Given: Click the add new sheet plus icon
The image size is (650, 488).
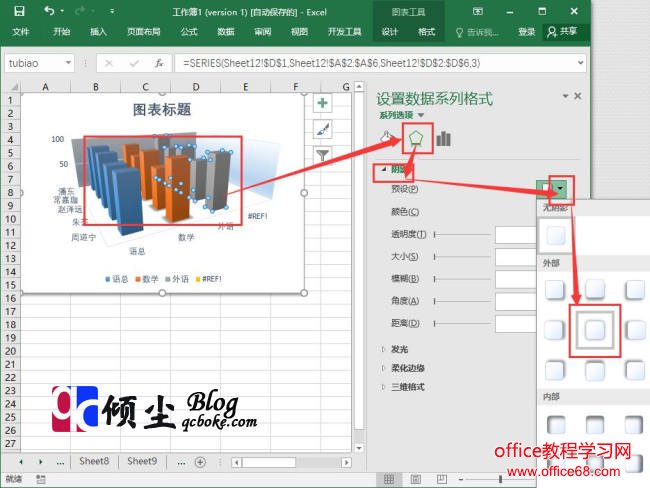Looking at the screenshot, I should [200, 462].
